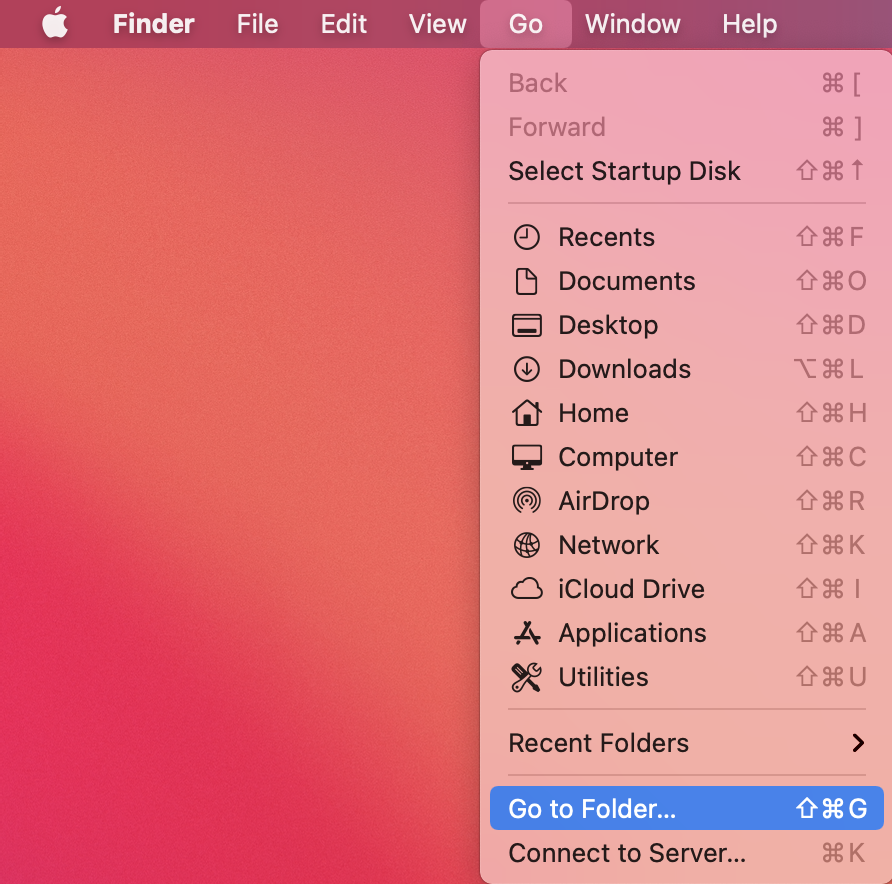The height and width of the screenshot is (884, 892).
Task: Open the View menu
Action: (437, 24)
